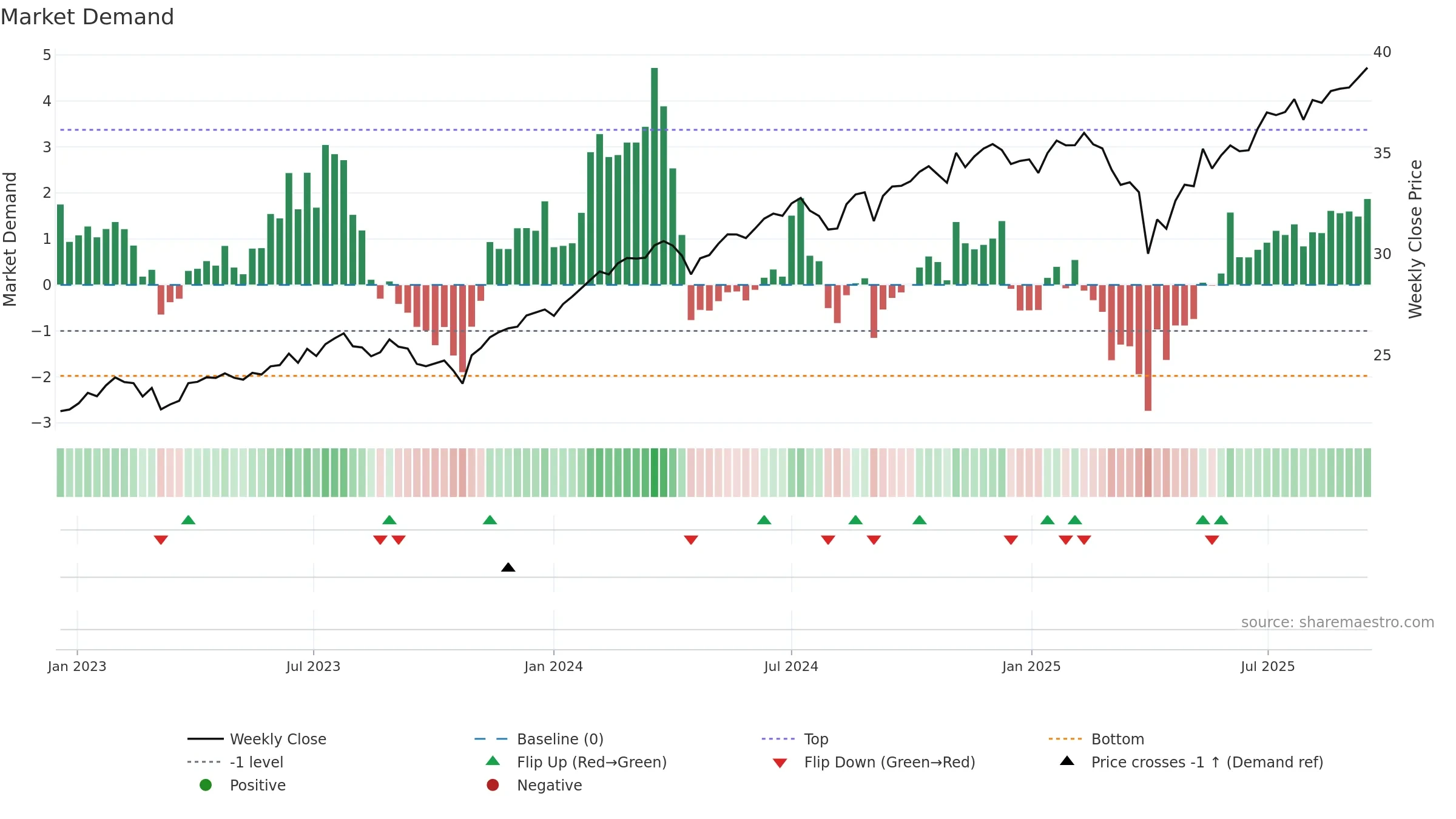Click the 5 tick on demand axis

[47, 55]
